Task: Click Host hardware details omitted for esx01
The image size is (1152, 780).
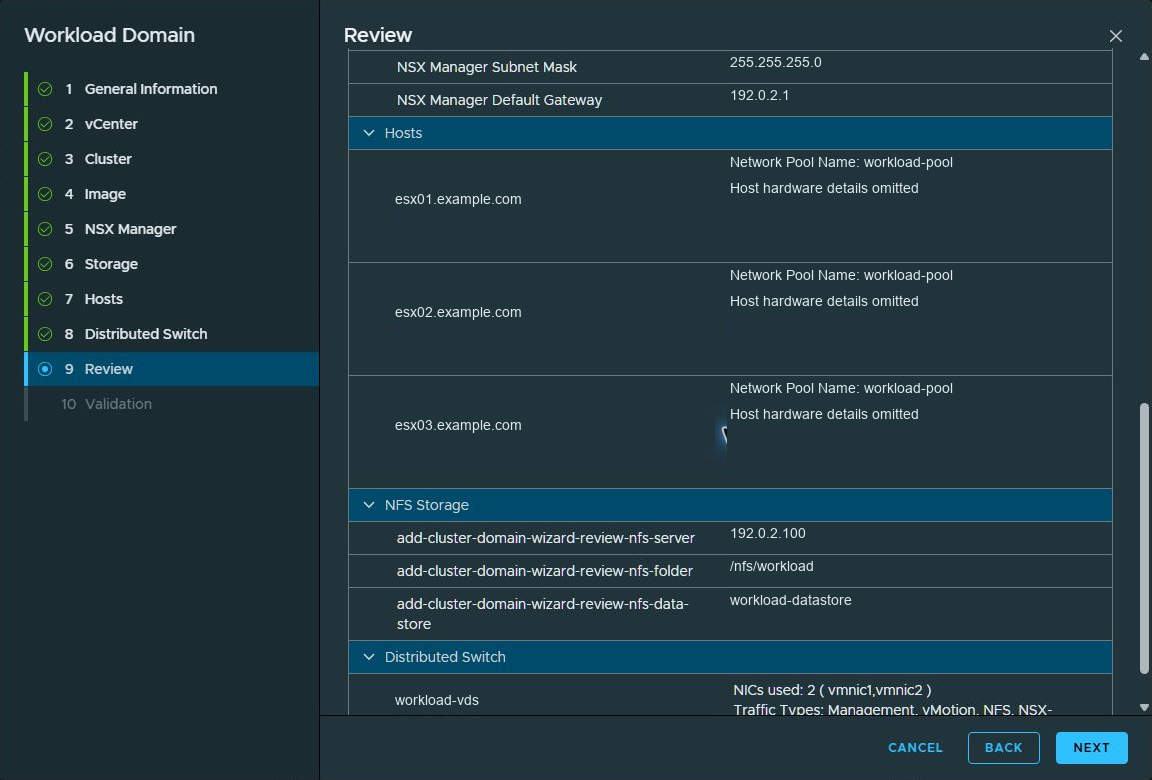Action: tap(824, 188)
